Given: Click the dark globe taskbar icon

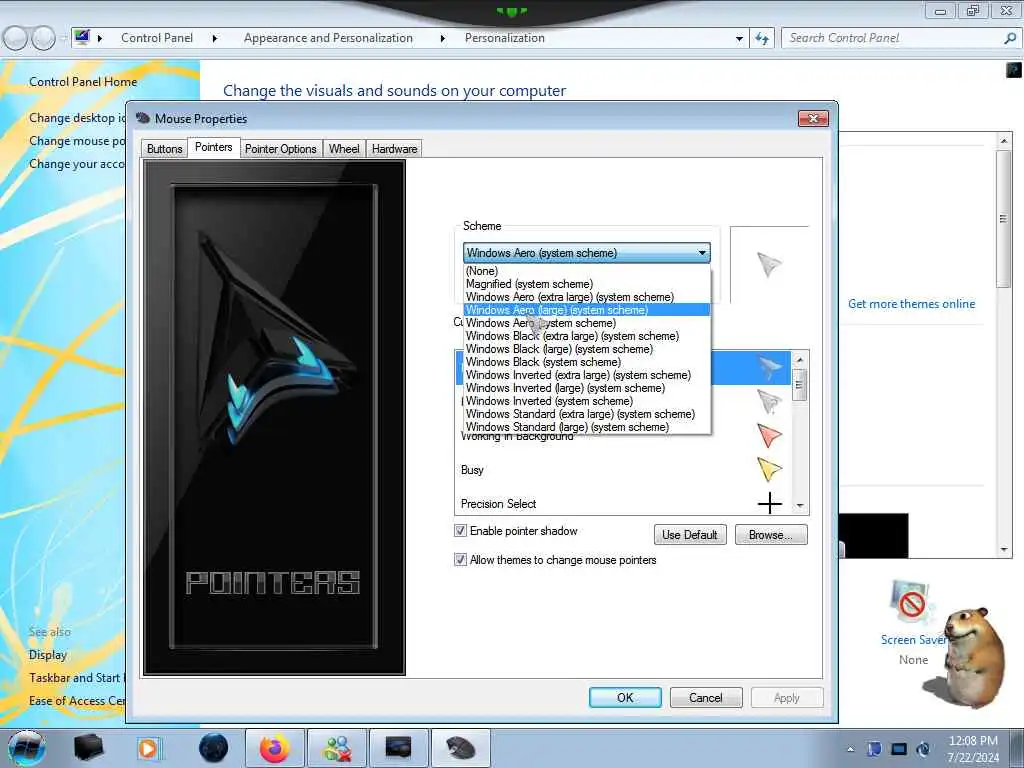Looking at the screenshot, I should [214, 748].
